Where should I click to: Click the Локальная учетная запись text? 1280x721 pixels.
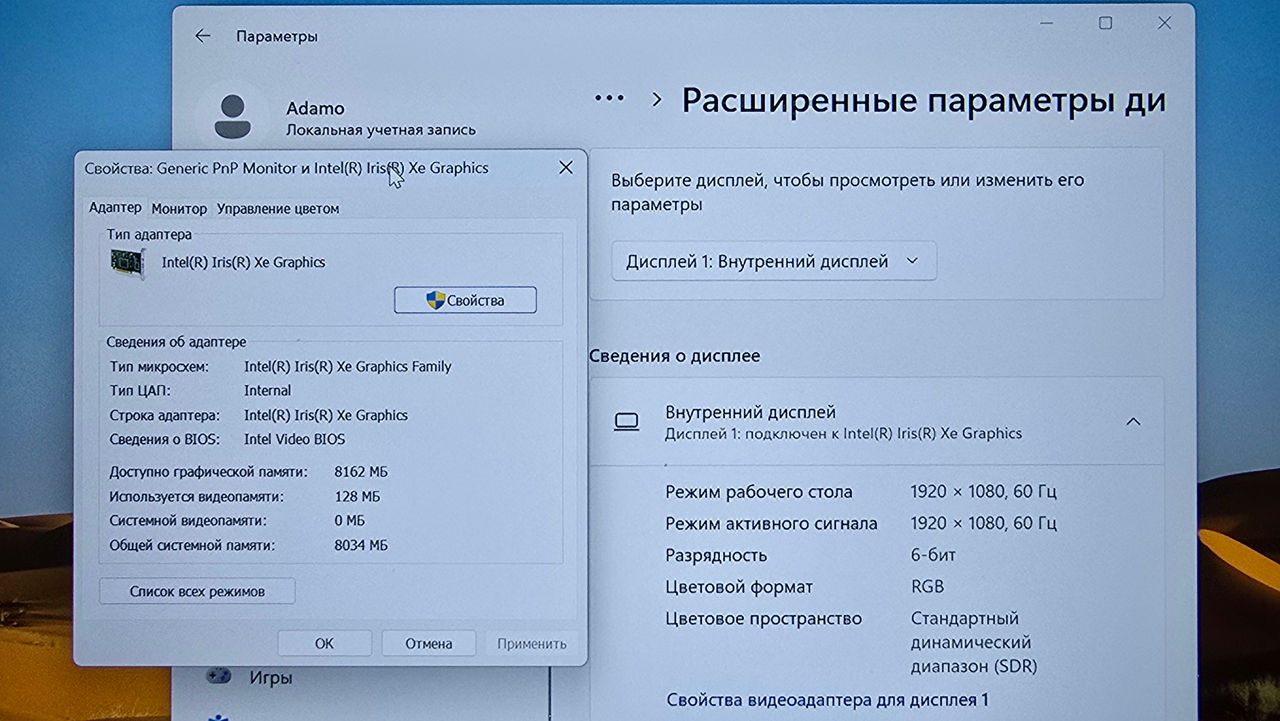(x=381, y=130)
